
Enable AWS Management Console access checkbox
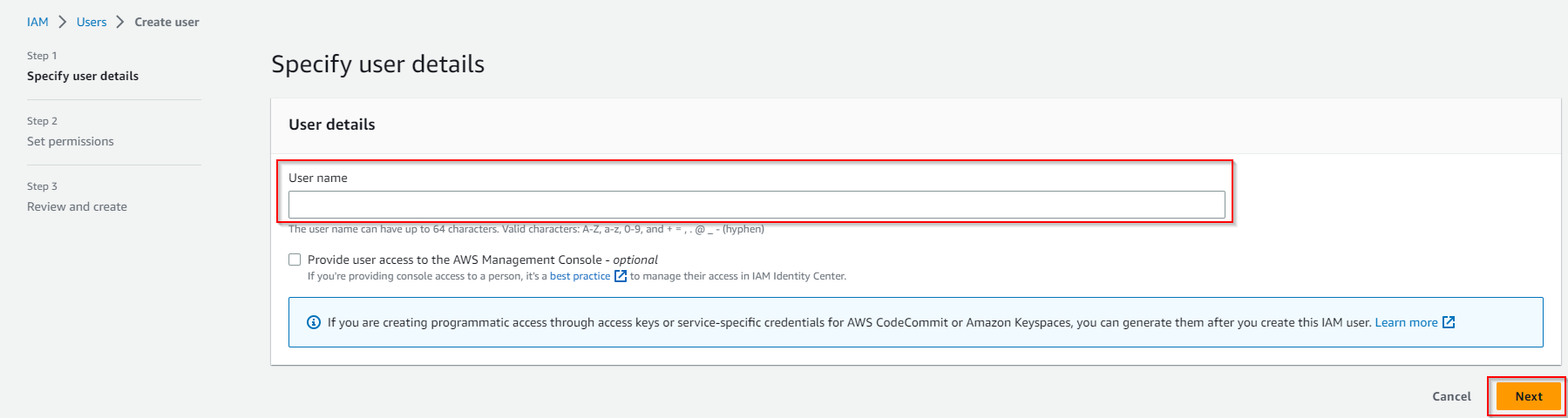295,260
